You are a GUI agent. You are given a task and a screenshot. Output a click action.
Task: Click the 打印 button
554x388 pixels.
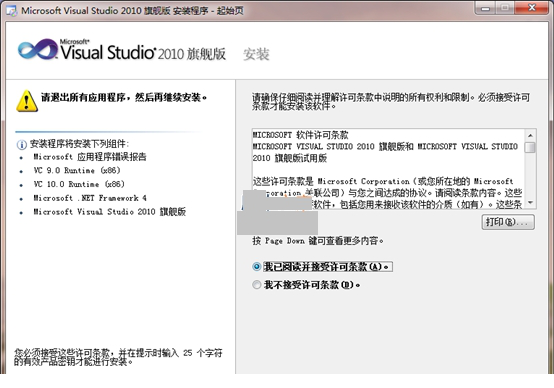pos(508,222)
